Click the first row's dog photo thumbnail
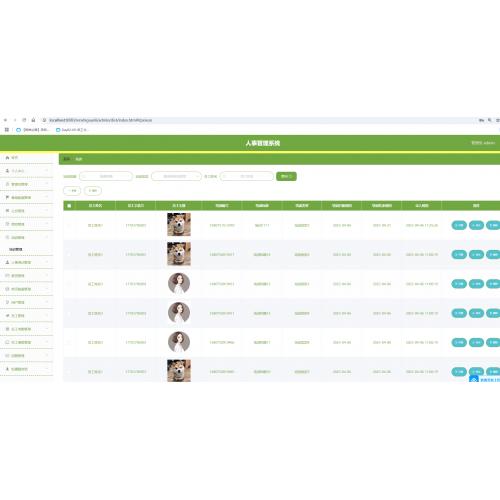The image size is (500, 500). pos(179,225)
